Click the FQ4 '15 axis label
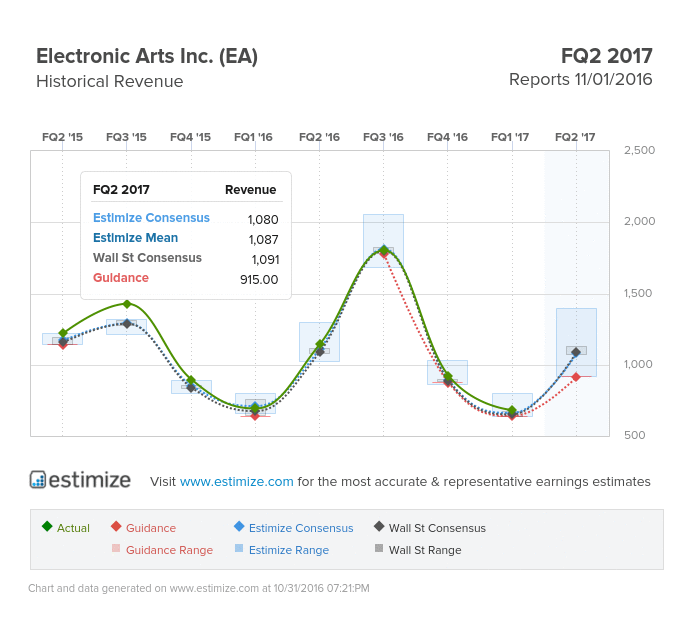Screen dimensions: 685x620 coord(190,137)
